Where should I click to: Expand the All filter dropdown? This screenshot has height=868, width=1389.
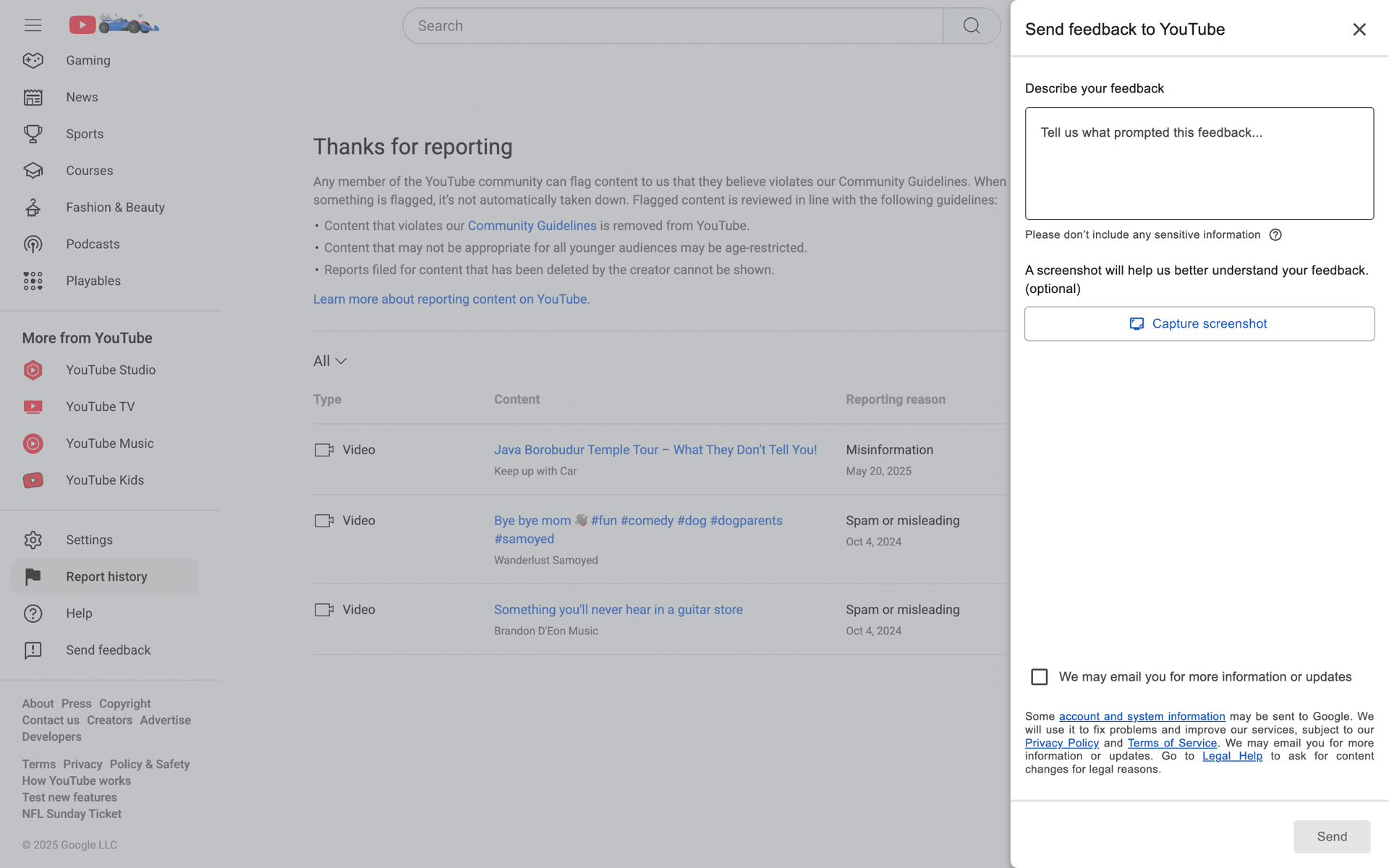[x=330, y=361]
